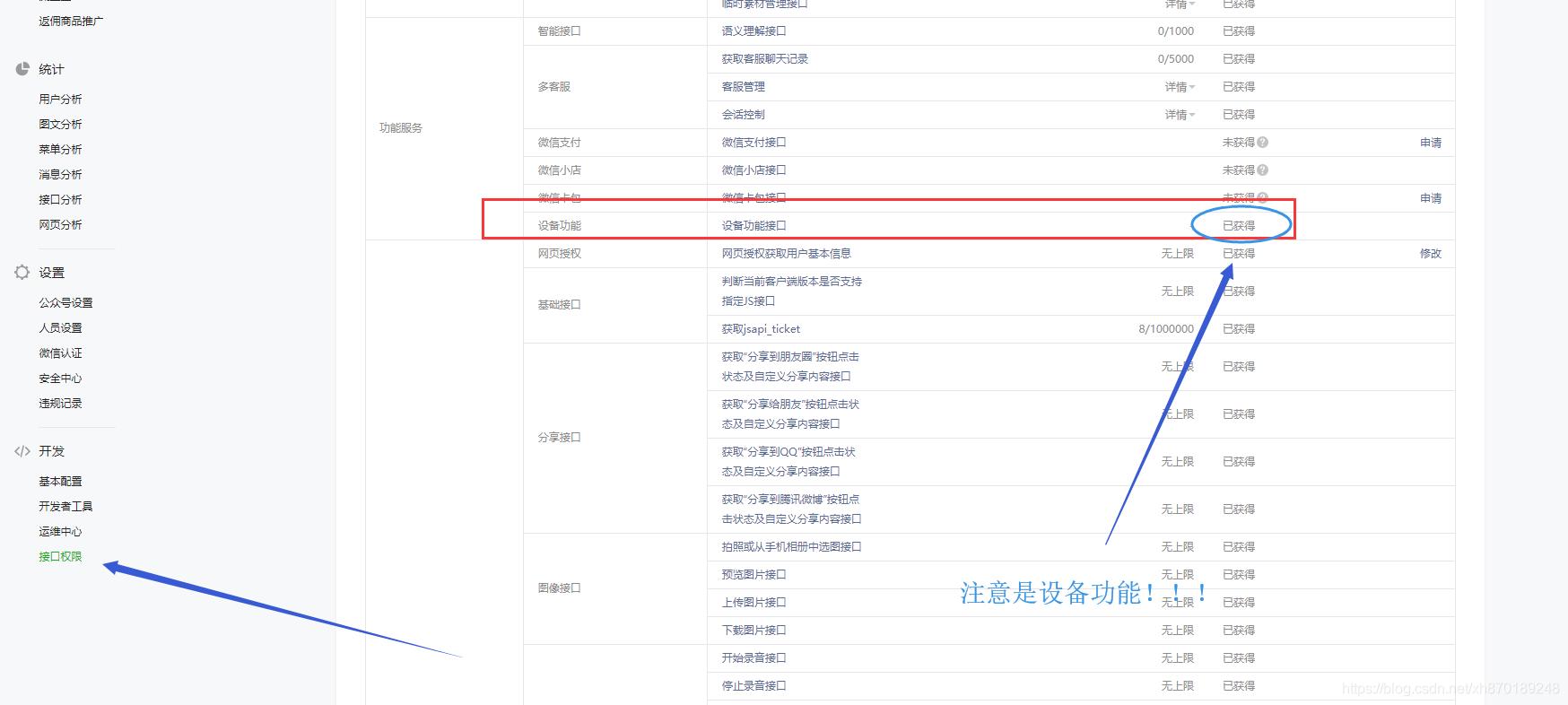Click the 获取jsapi_ticket cell
The height and width of the screenshot is (705, 1568).
tap(761, 329)
